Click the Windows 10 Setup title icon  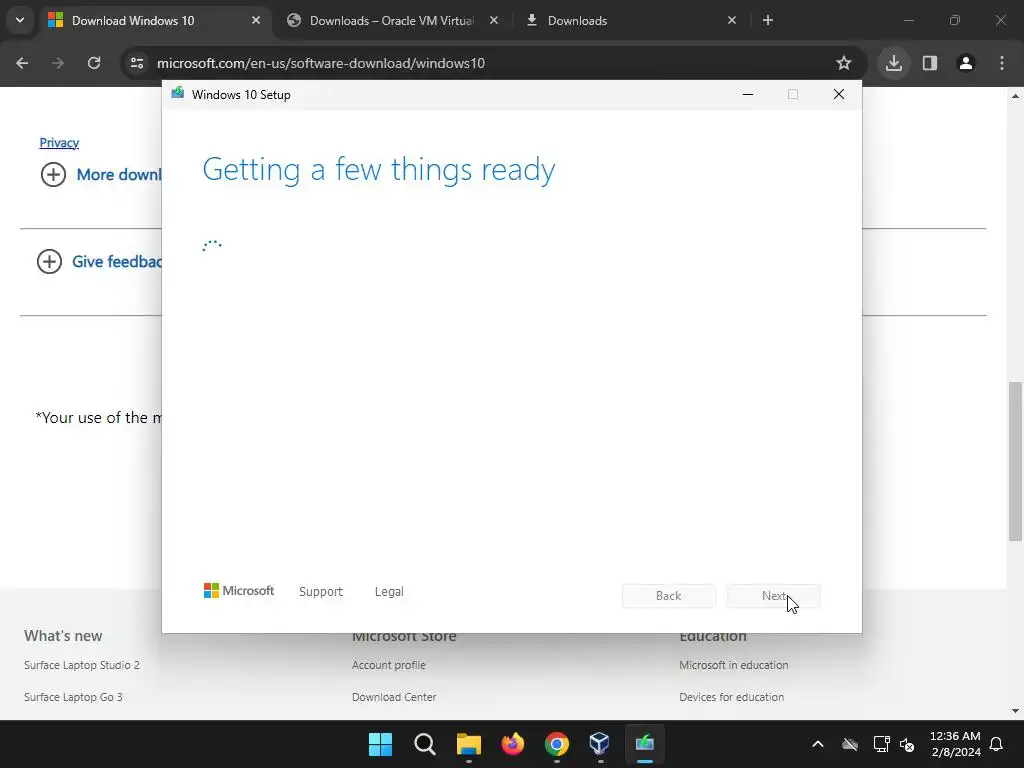click(x=178, y=93)
